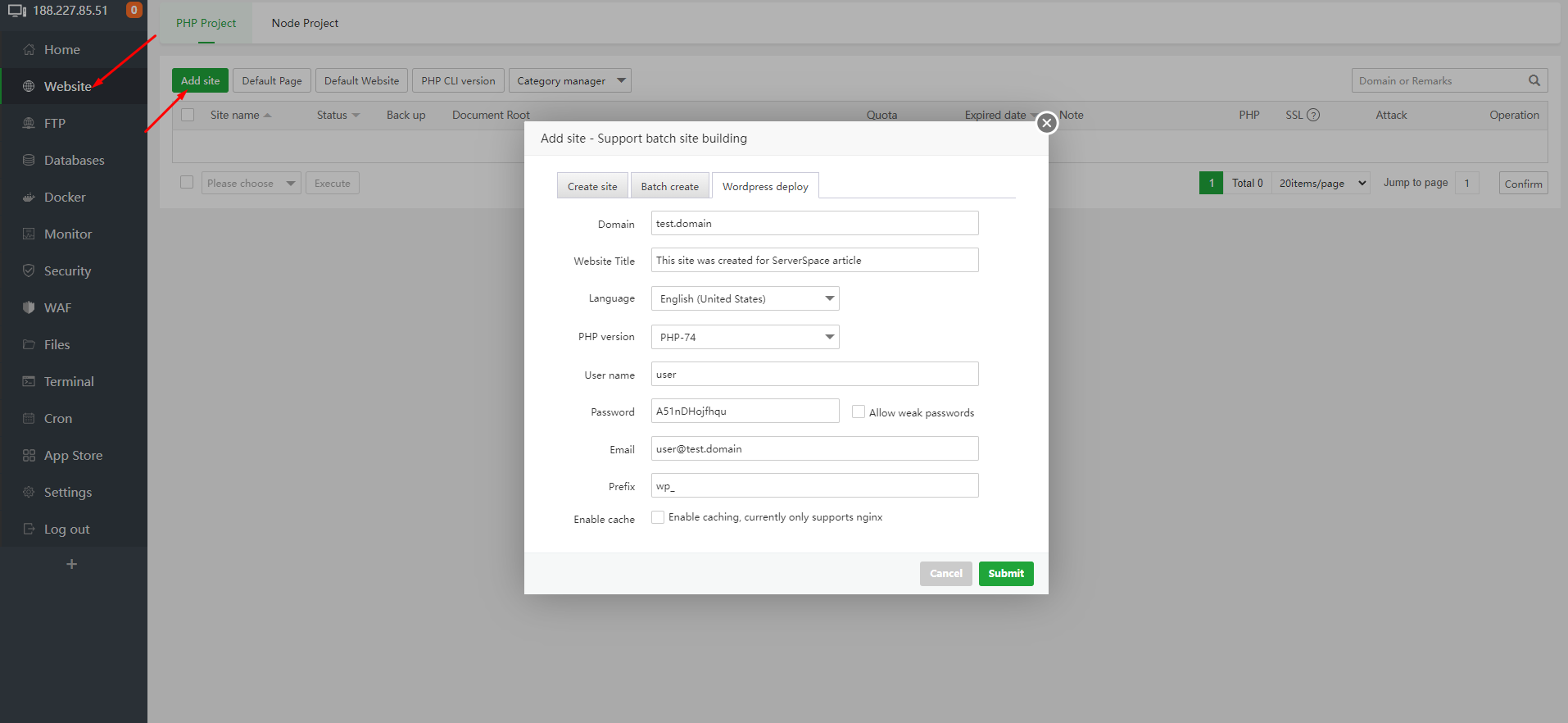Image resolution: width=1568 pixels, height=723 pixels.
Task: Click the WAF shield icon
Action: point(29,307)
